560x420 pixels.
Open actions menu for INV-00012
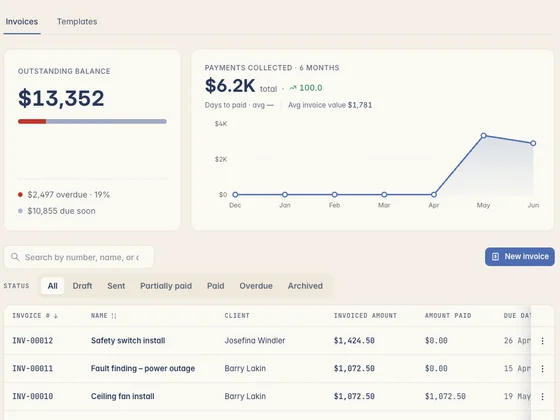pos(542,341)
